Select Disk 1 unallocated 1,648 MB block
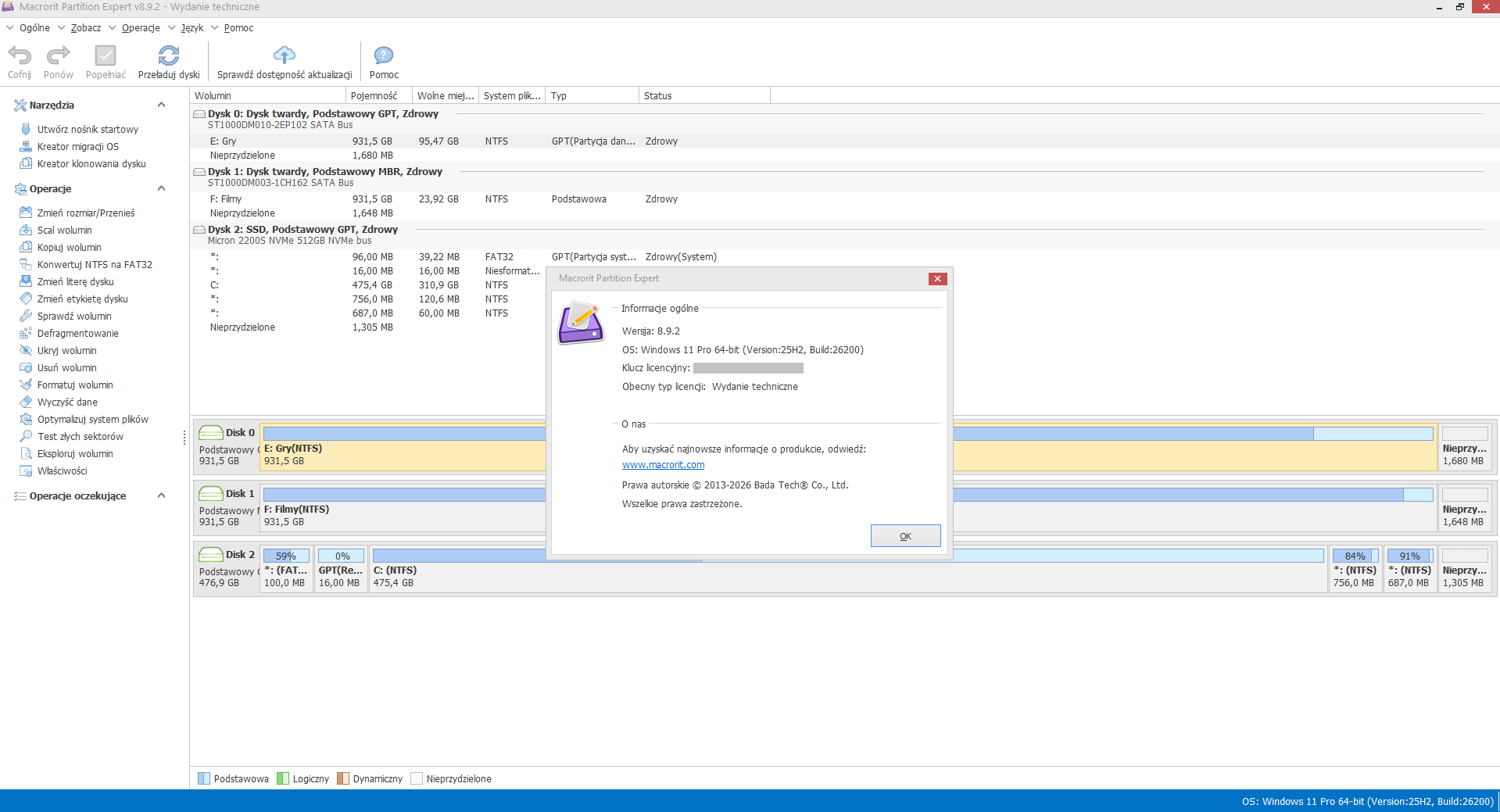The width and height of the screenshot is (1500, 812). click(x=1466, y=508)
